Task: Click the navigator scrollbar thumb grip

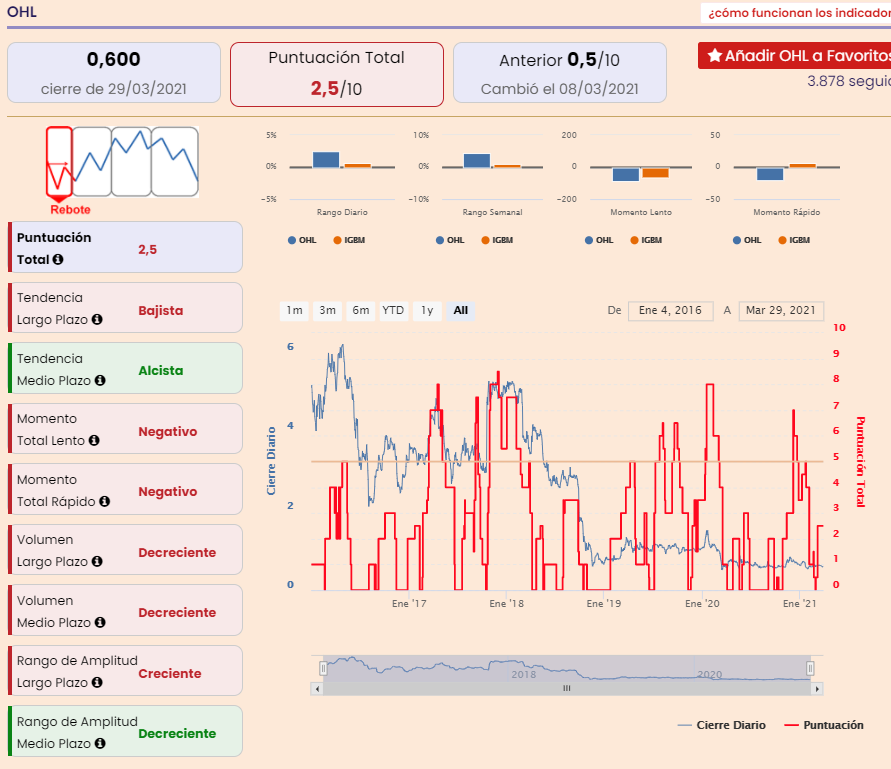Action: click(x=567, y=688)
